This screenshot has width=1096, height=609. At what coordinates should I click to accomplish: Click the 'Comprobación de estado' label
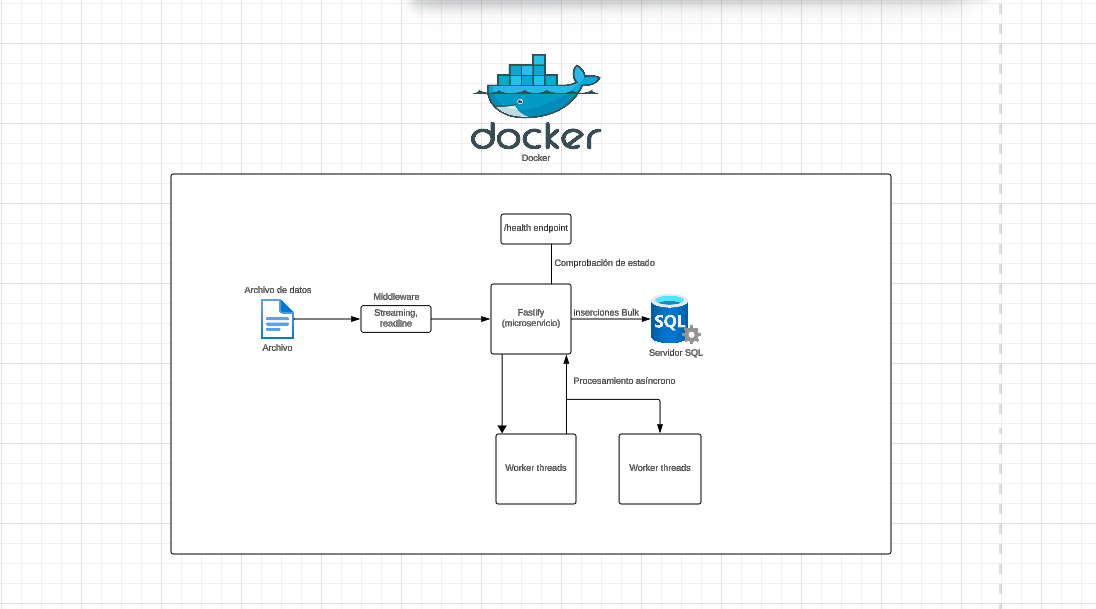click(604, 263)
